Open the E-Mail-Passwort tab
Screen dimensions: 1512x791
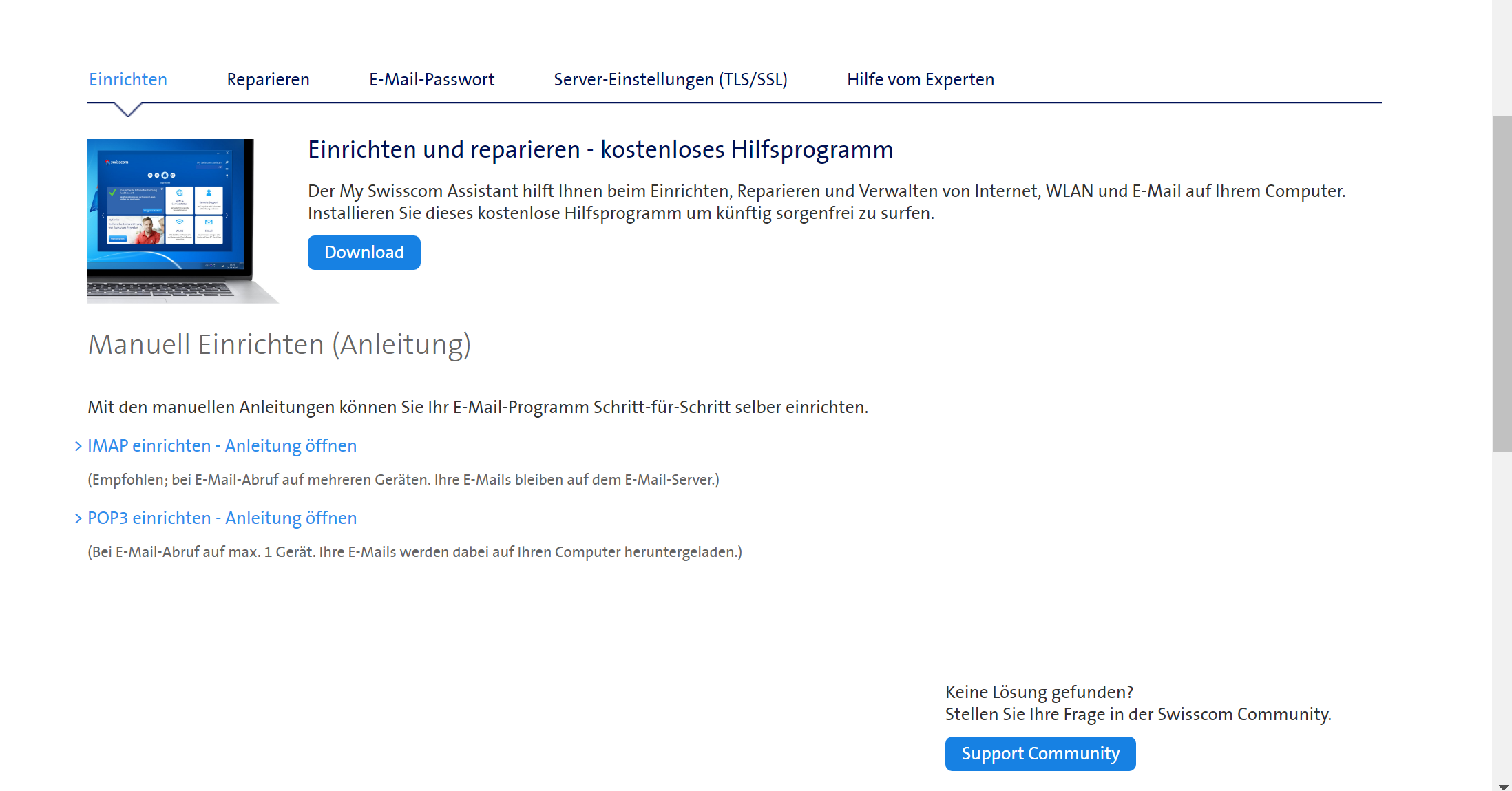pos(432,79)
